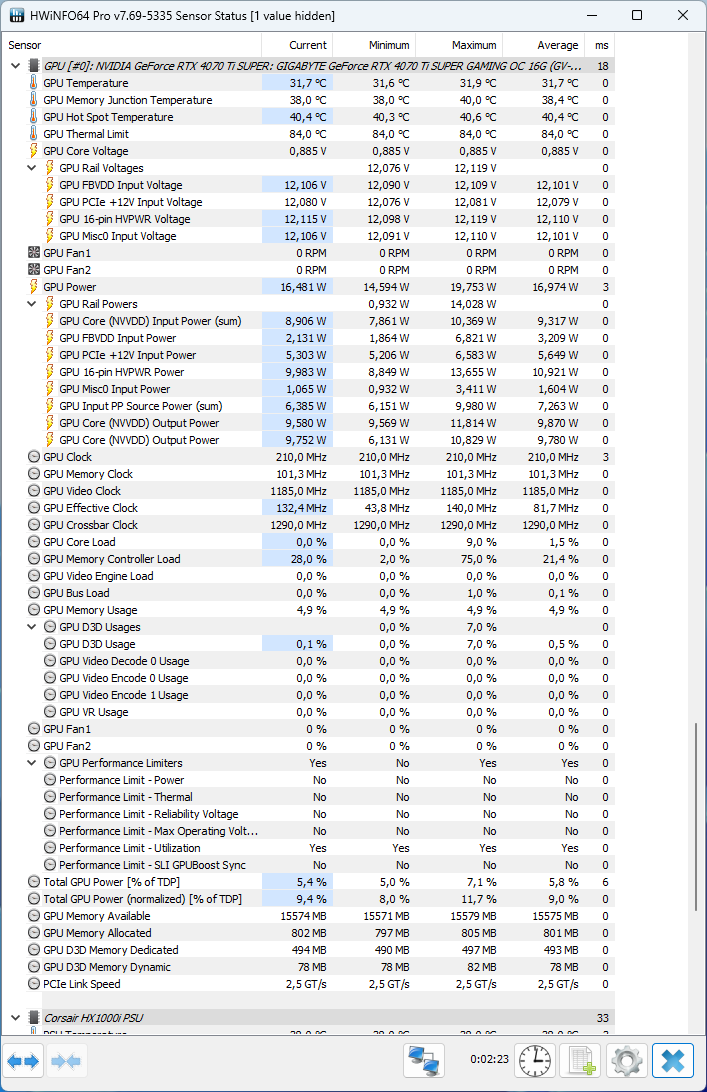Start logging with the sheet plus icon

[580, 1061]
